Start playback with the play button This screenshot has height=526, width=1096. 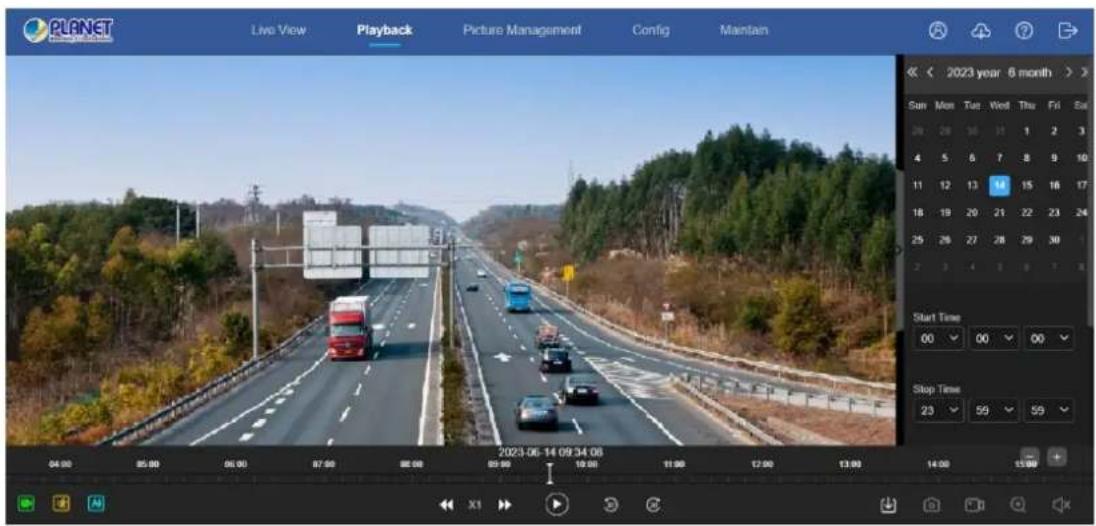tap(556, 504)
